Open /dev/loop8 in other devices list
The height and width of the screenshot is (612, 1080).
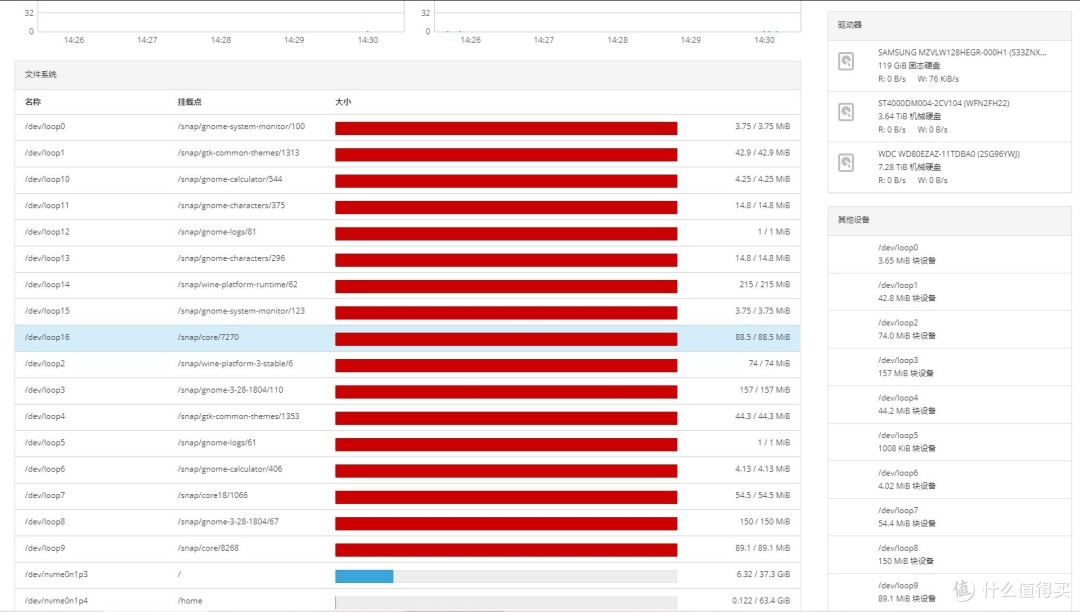949,554
